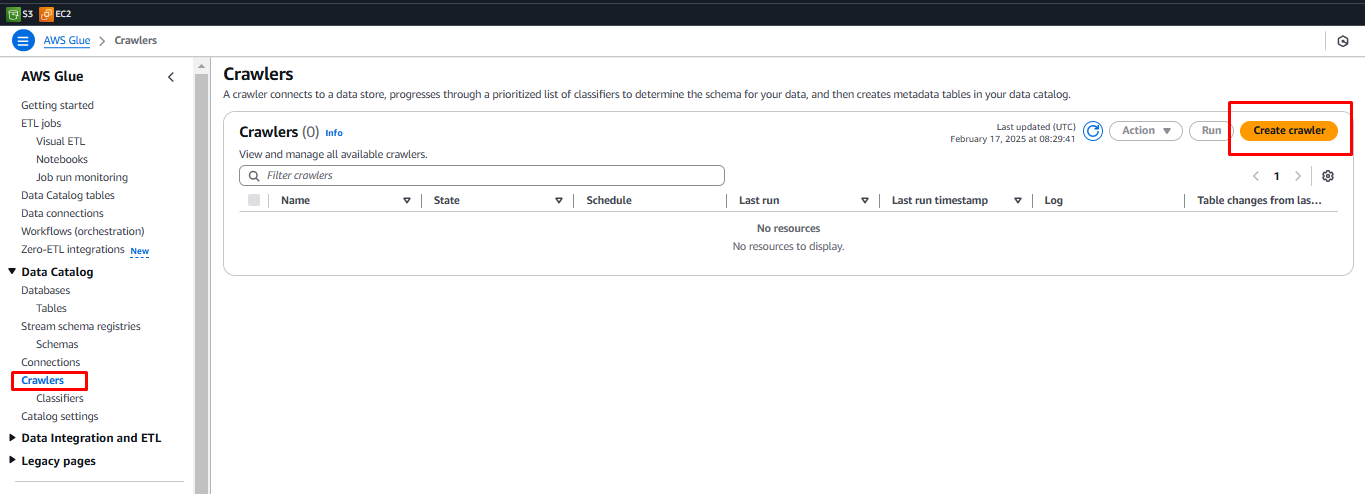This screenshot has height=494, width=1365.
Task: Select Databases in the sidebar
Action: point(46,290)
